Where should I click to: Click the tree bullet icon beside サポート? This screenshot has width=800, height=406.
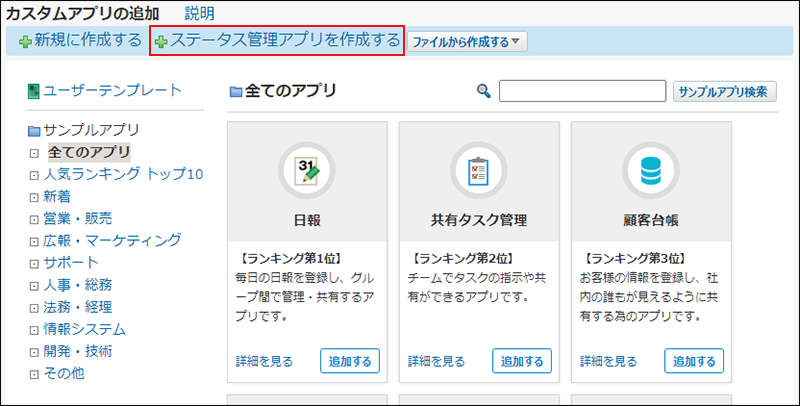[x=34, y=264]
